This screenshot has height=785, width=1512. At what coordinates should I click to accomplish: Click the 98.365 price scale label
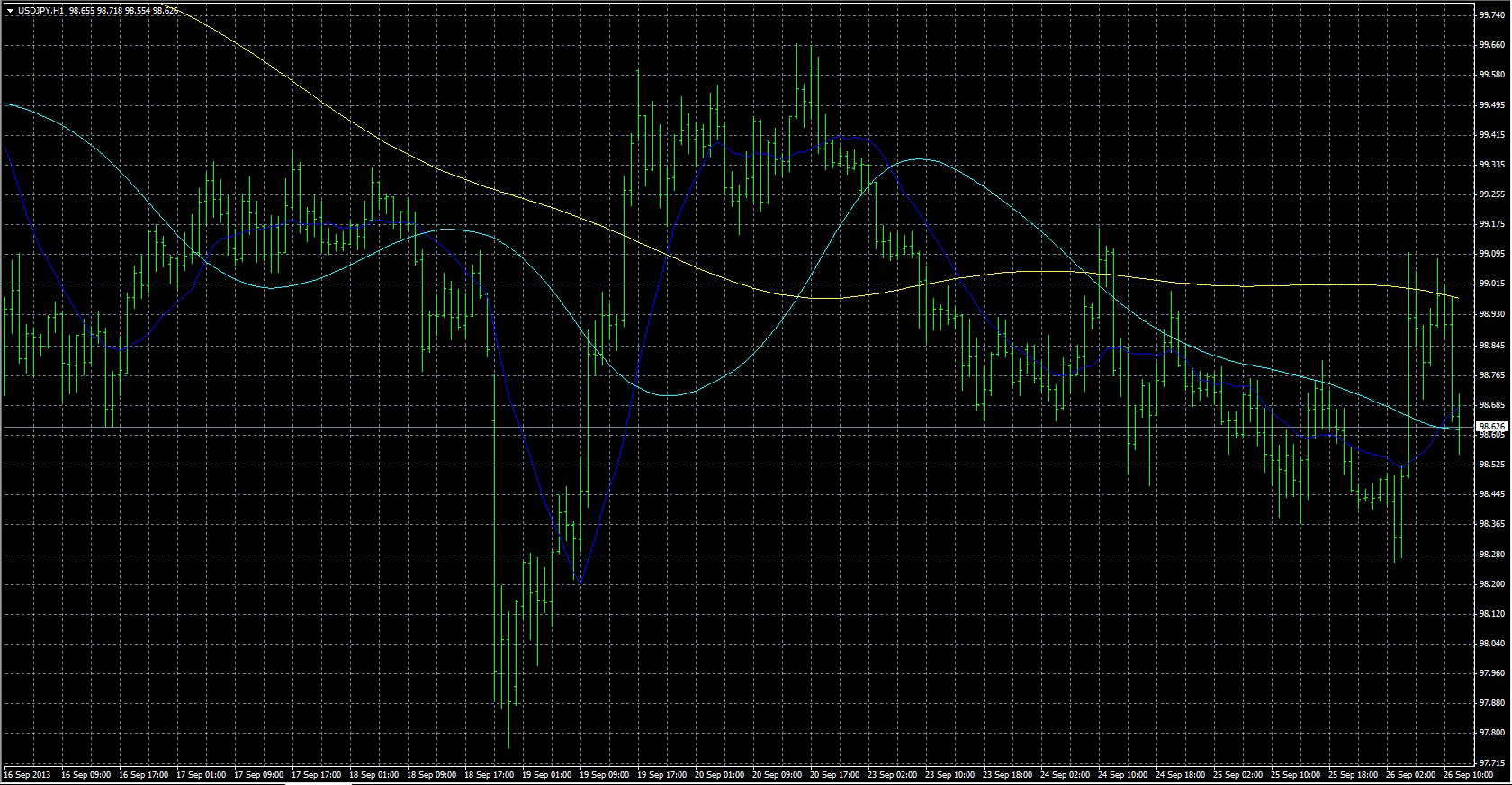(1491, 524)
